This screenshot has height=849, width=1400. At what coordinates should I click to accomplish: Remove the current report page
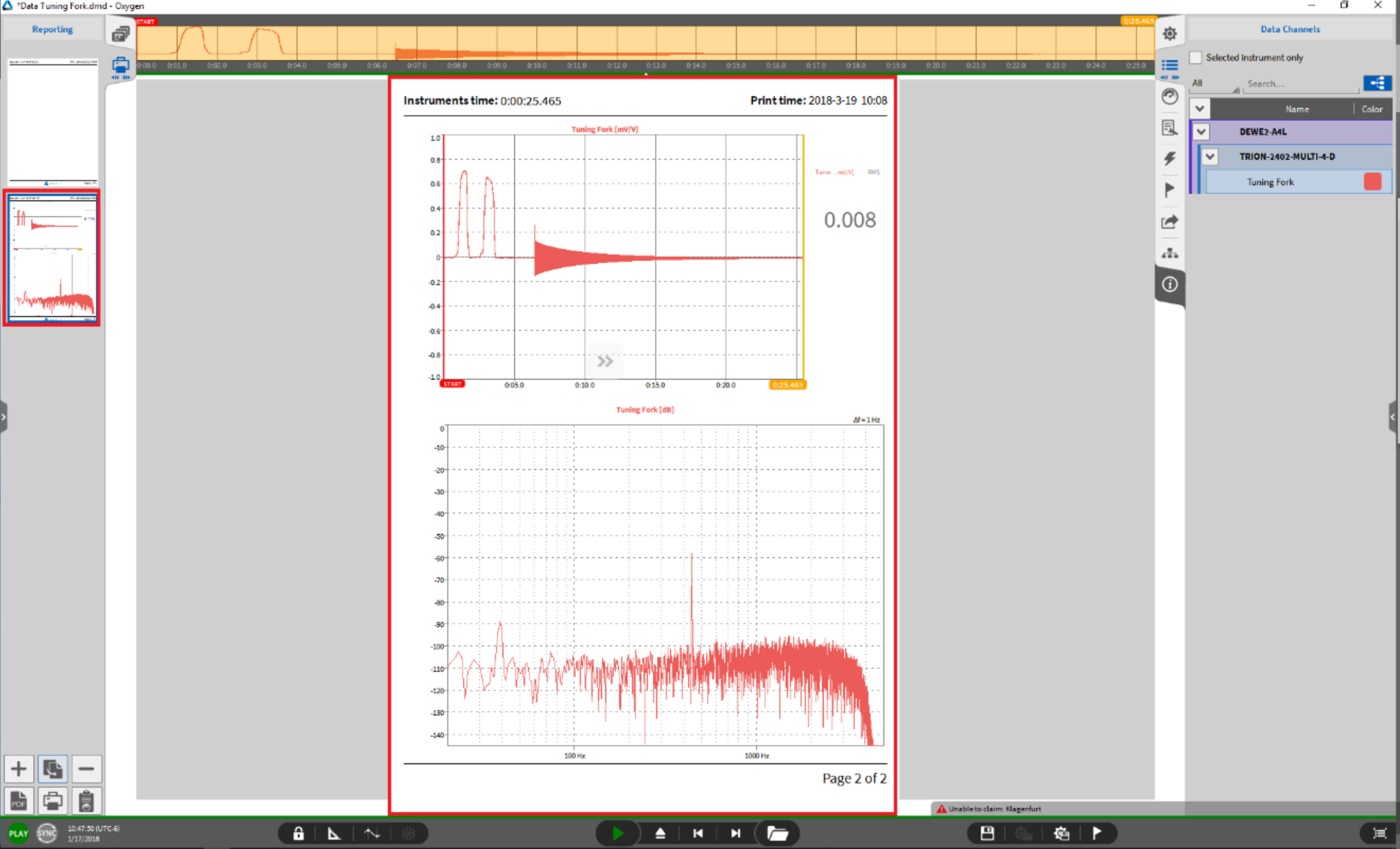click(x=87, y=769)
